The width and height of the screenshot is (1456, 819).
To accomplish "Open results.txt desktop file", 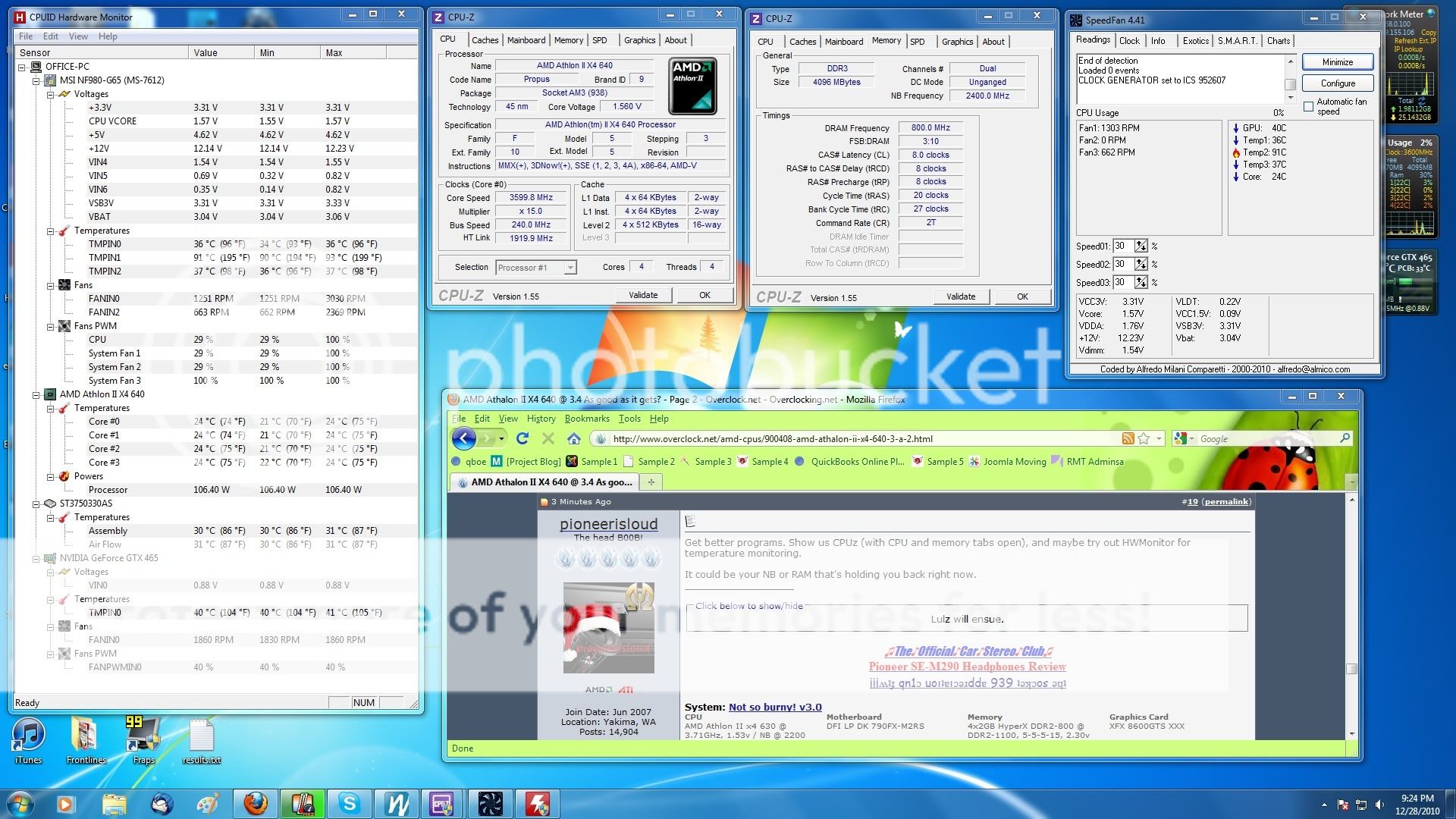I will (201, 742).
